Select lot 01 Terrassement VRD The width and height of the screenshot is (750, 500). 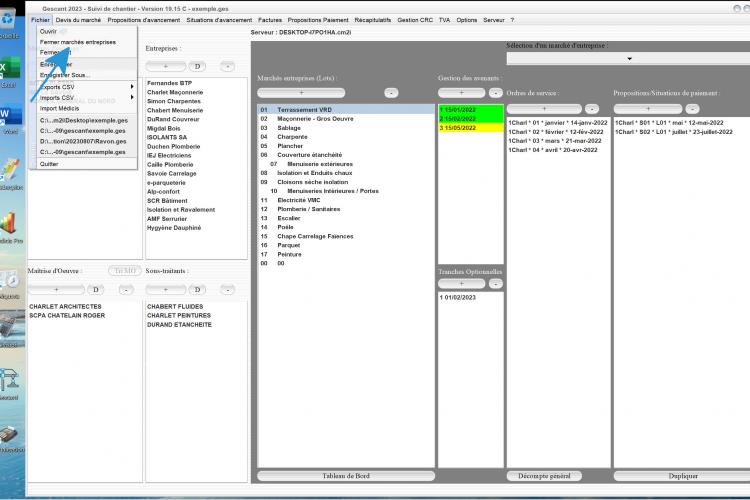pyautogui.click(x=346, y=110)
